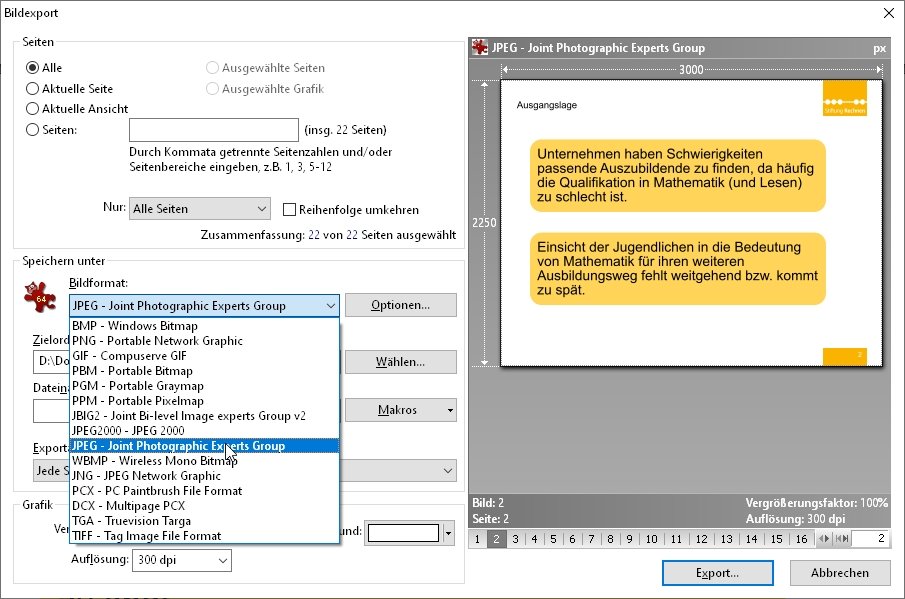Open the Makros dropdown arrow
This screenshot has width=905, height=599.
450,410
